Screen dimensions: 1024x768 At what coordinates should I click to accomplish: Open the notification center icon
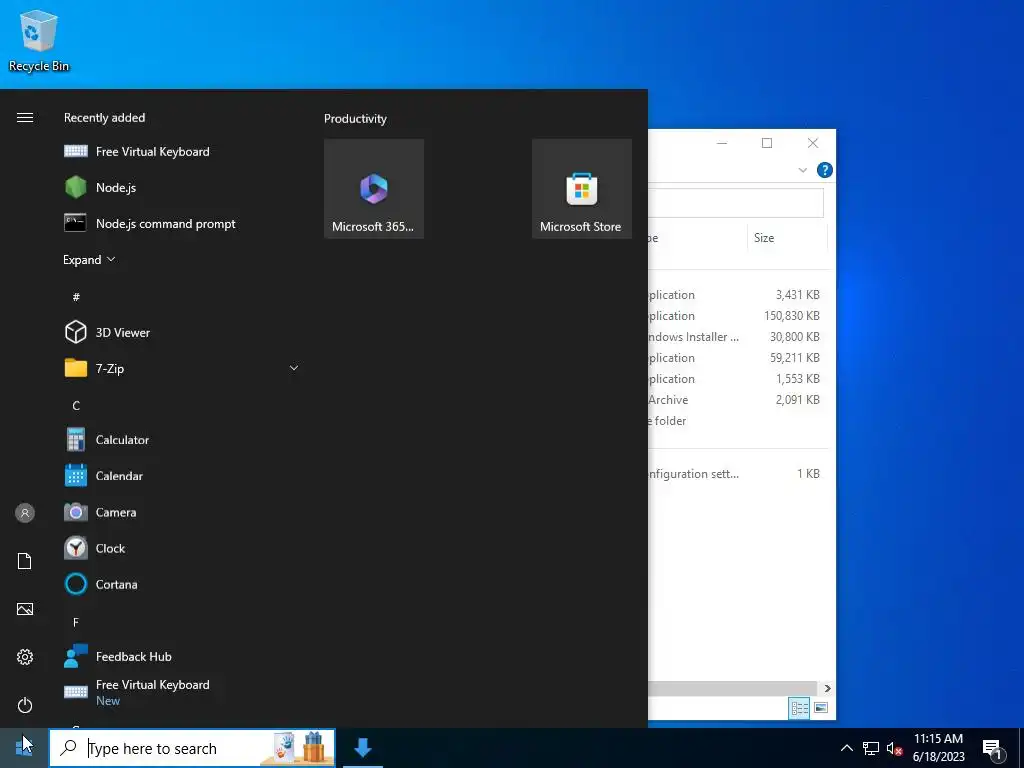[x=992, y=749]
